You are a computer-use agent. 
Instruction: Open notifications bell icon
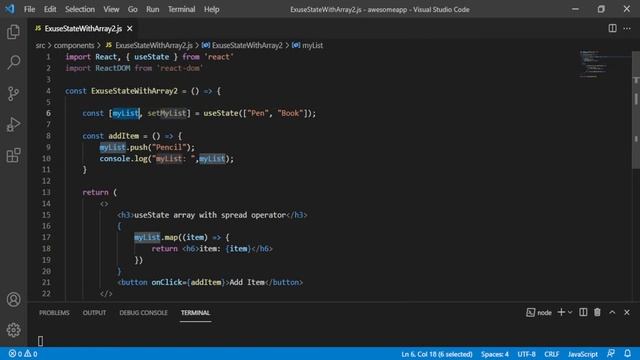coord(627,353)
